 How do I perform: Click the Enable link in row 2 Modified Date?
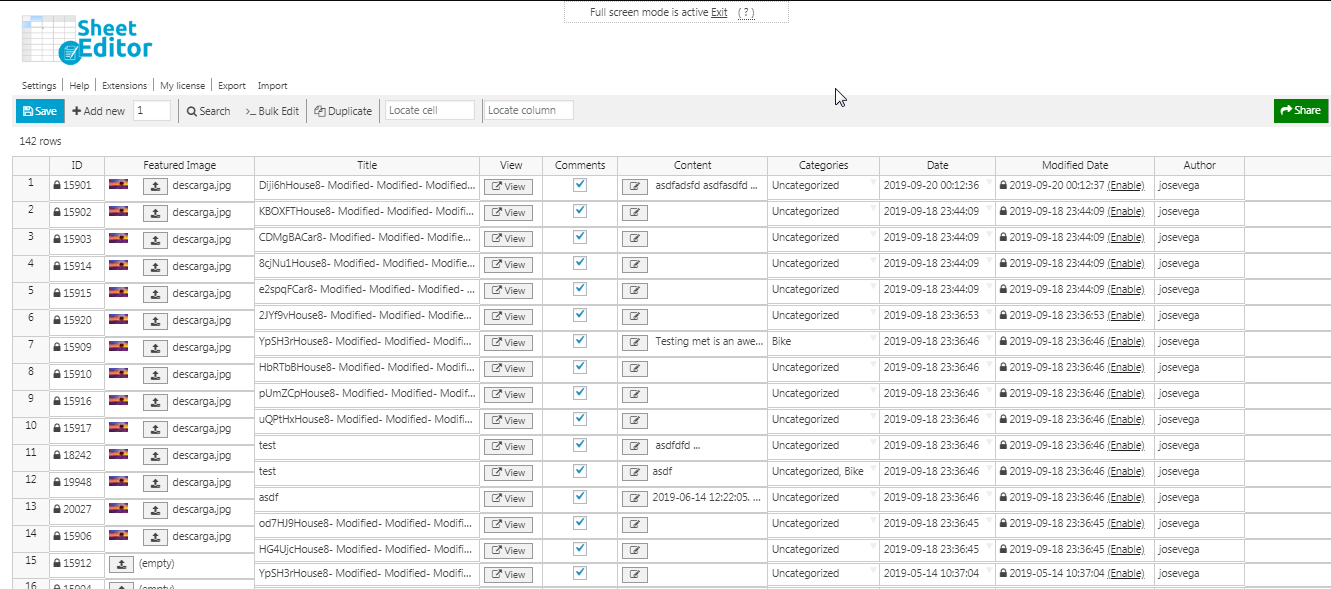[x=1126, y=212]
